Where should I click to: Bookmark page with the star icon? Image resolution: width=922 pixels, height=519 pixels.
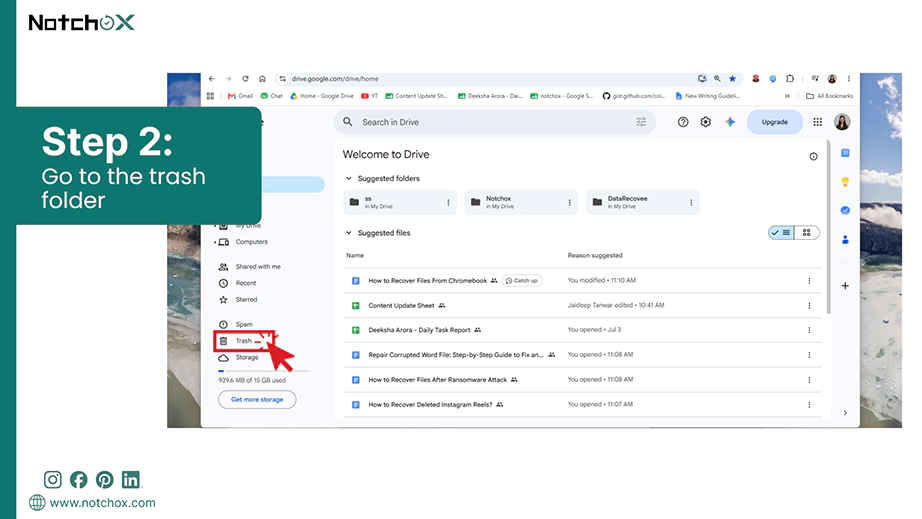(732, 78)
